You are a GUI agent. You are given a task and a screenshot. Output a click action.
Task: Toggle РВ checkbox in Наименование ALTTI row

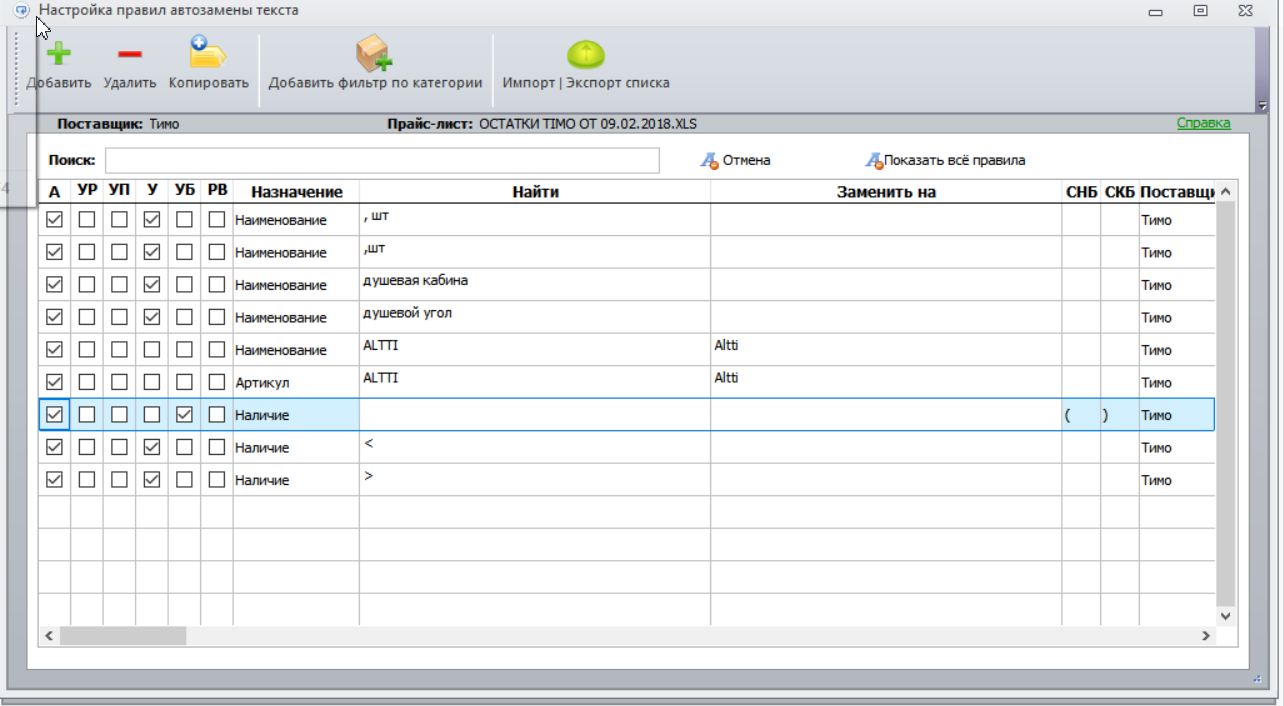[x=217, y=349]
